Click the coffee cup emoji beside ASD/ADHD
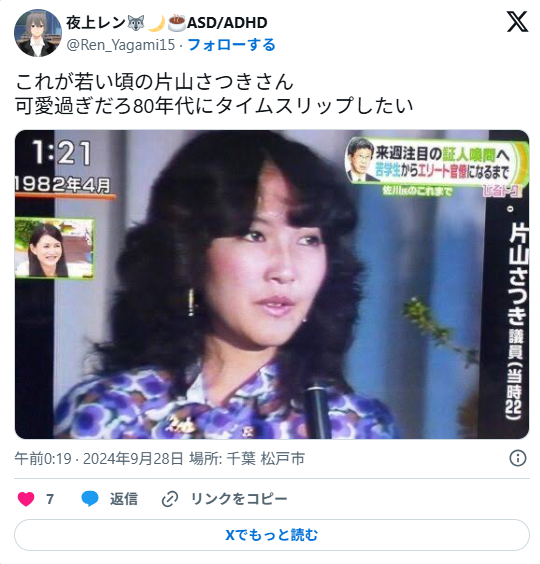The width and height of the screenshot is (540, 564). [x=177, y=23]
